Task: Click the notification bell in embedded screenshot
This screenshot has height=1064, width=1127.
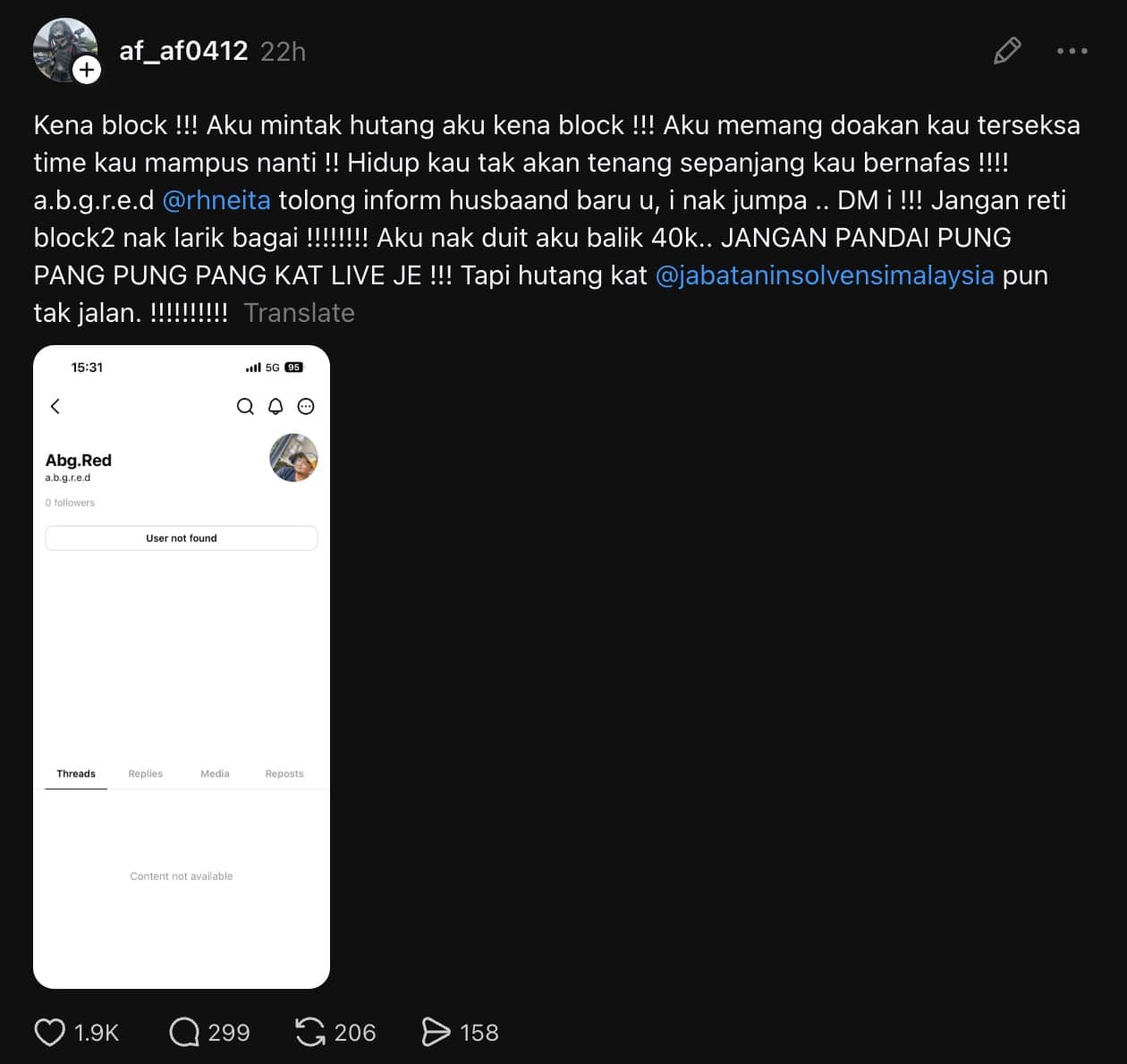Action: (x=275, y=407)
